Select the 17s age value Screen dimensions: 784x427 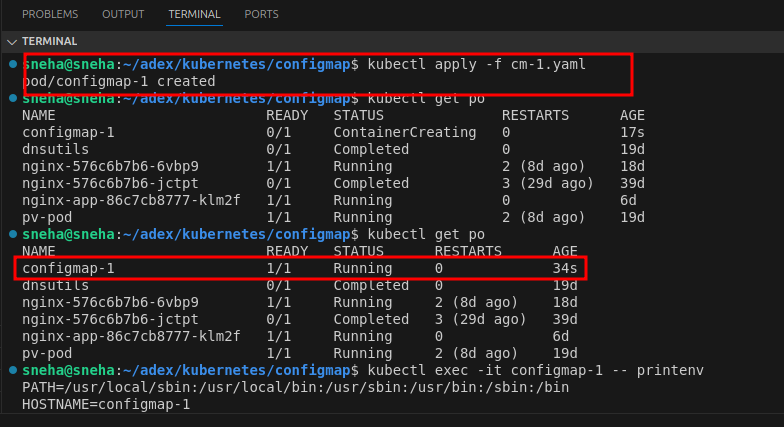[x=632, y=132]
